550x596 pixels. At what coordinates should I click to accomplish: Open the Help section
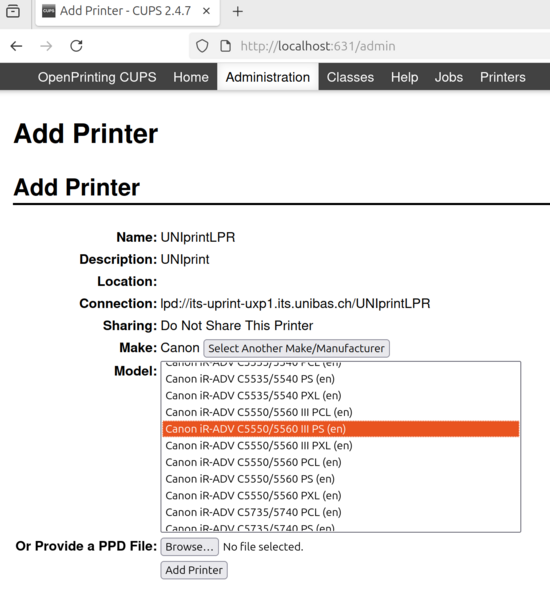click(x=404, y=77)
